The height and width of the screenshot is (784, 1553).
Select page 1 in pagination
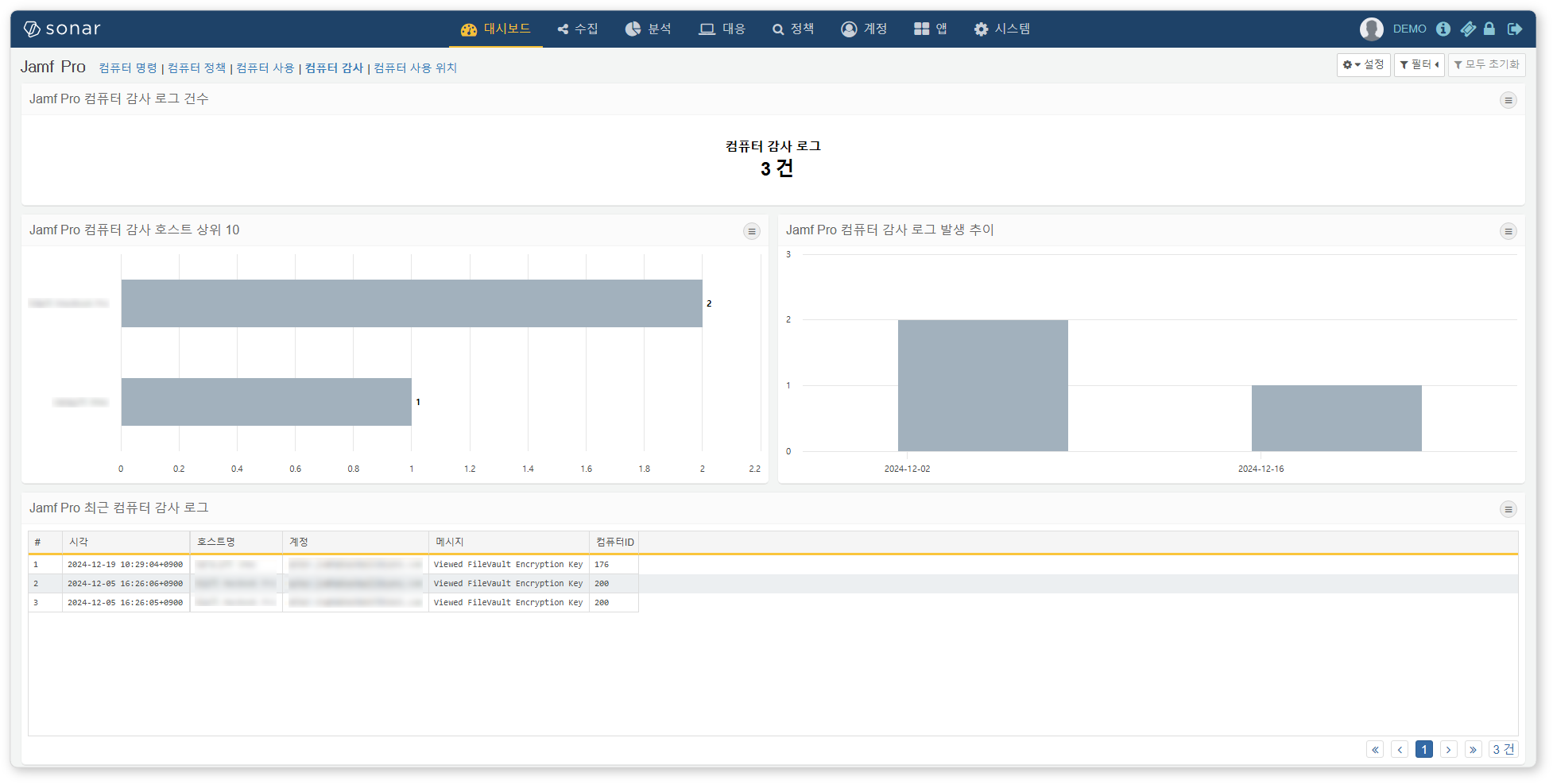coord(1424,749)
